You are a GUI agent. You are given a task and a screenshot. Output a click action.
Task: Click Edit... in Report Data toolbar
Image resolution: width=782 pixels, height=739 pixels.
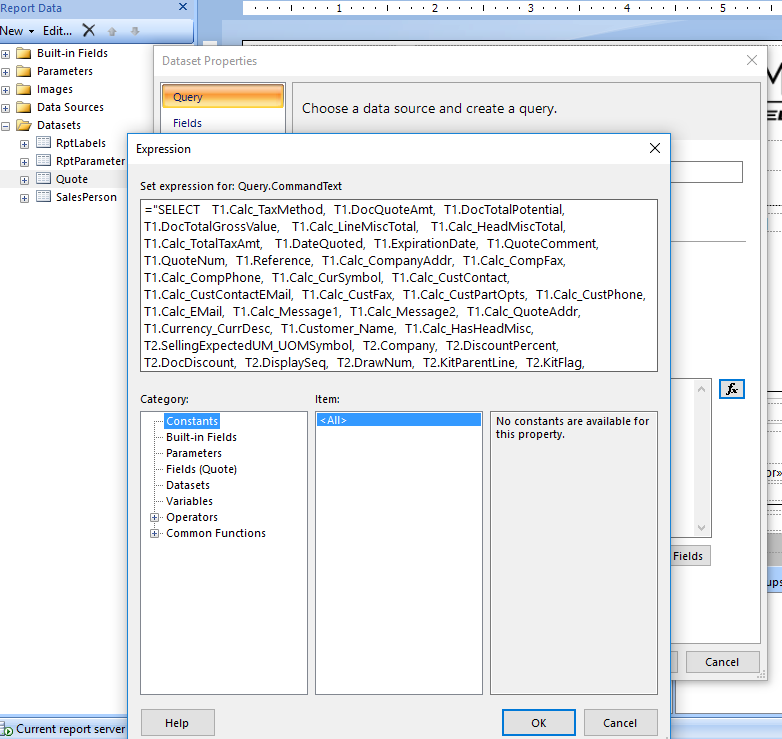[x=57, y=31]
